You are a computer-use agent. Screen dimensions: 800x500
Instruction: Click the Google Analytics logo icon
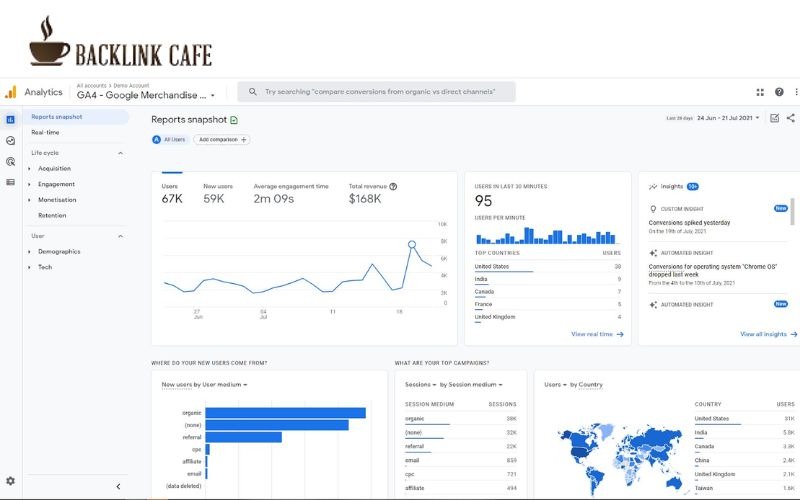tap(11, 92)
